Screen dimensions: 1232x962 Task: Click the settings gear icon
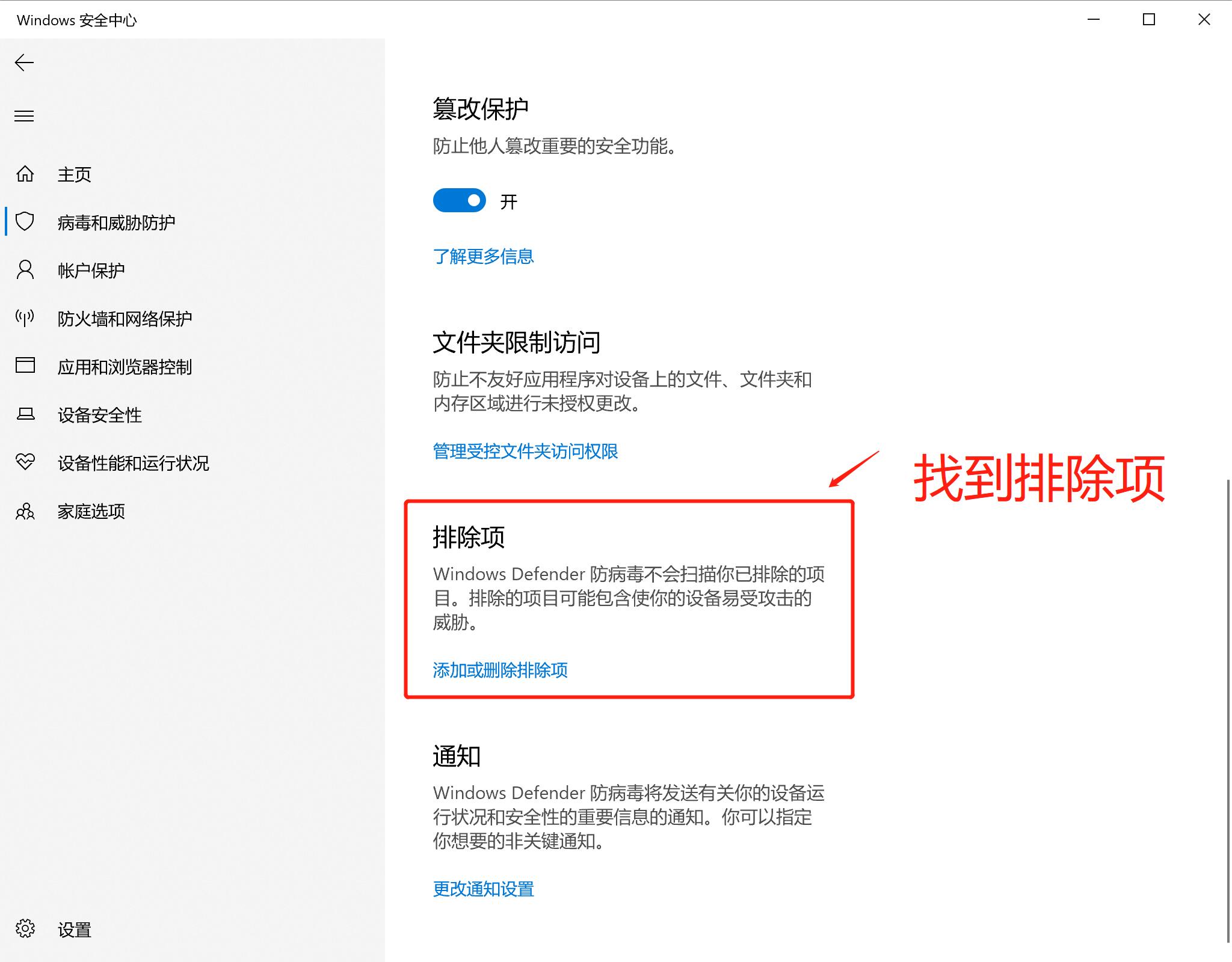pos(25,929)
